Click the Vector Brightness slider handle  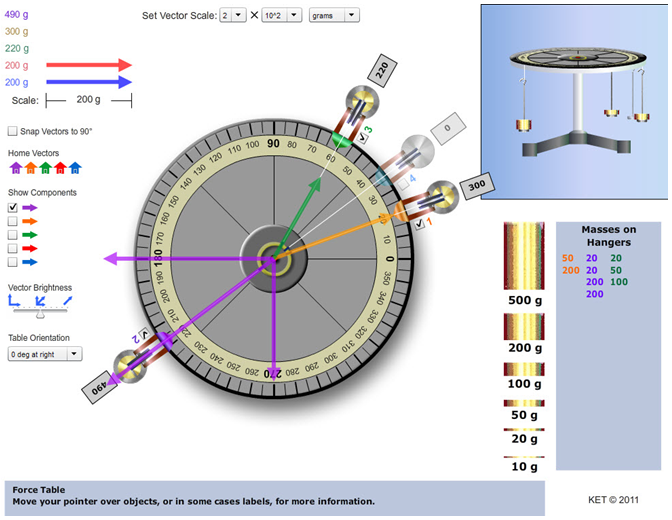click(41, 314)
